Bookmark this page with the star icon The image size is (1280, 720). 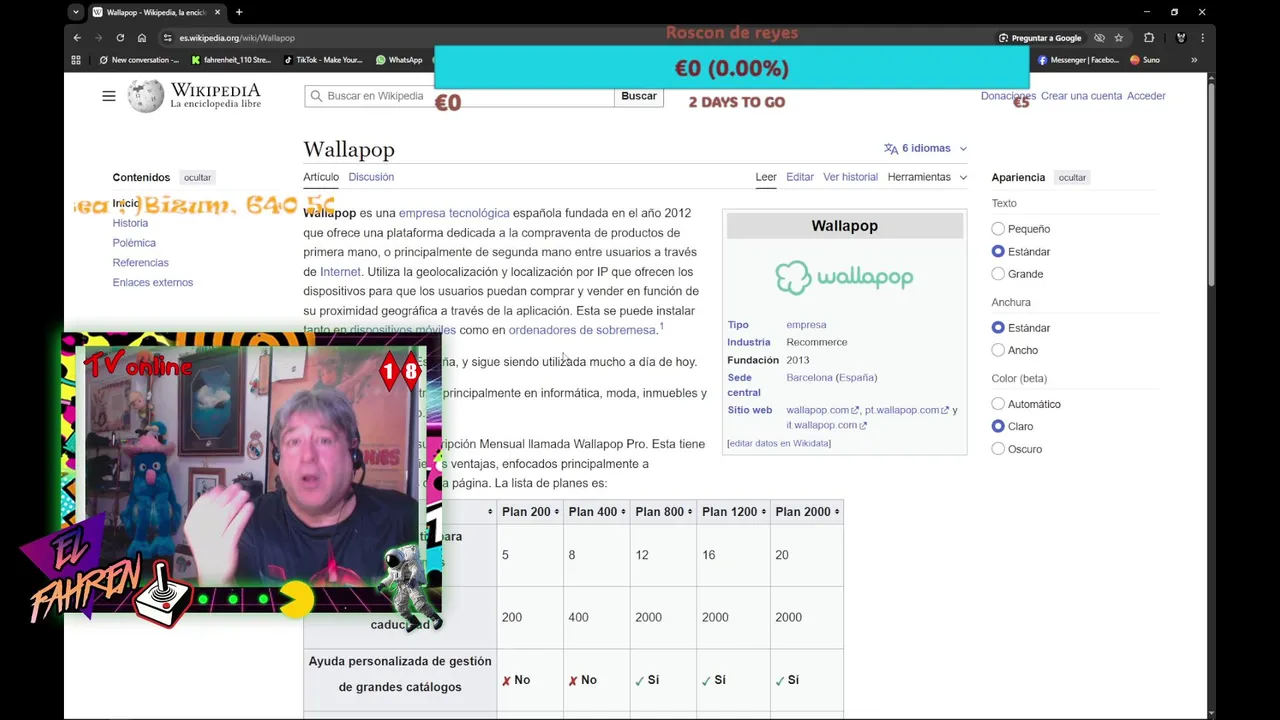[1119, 38]
